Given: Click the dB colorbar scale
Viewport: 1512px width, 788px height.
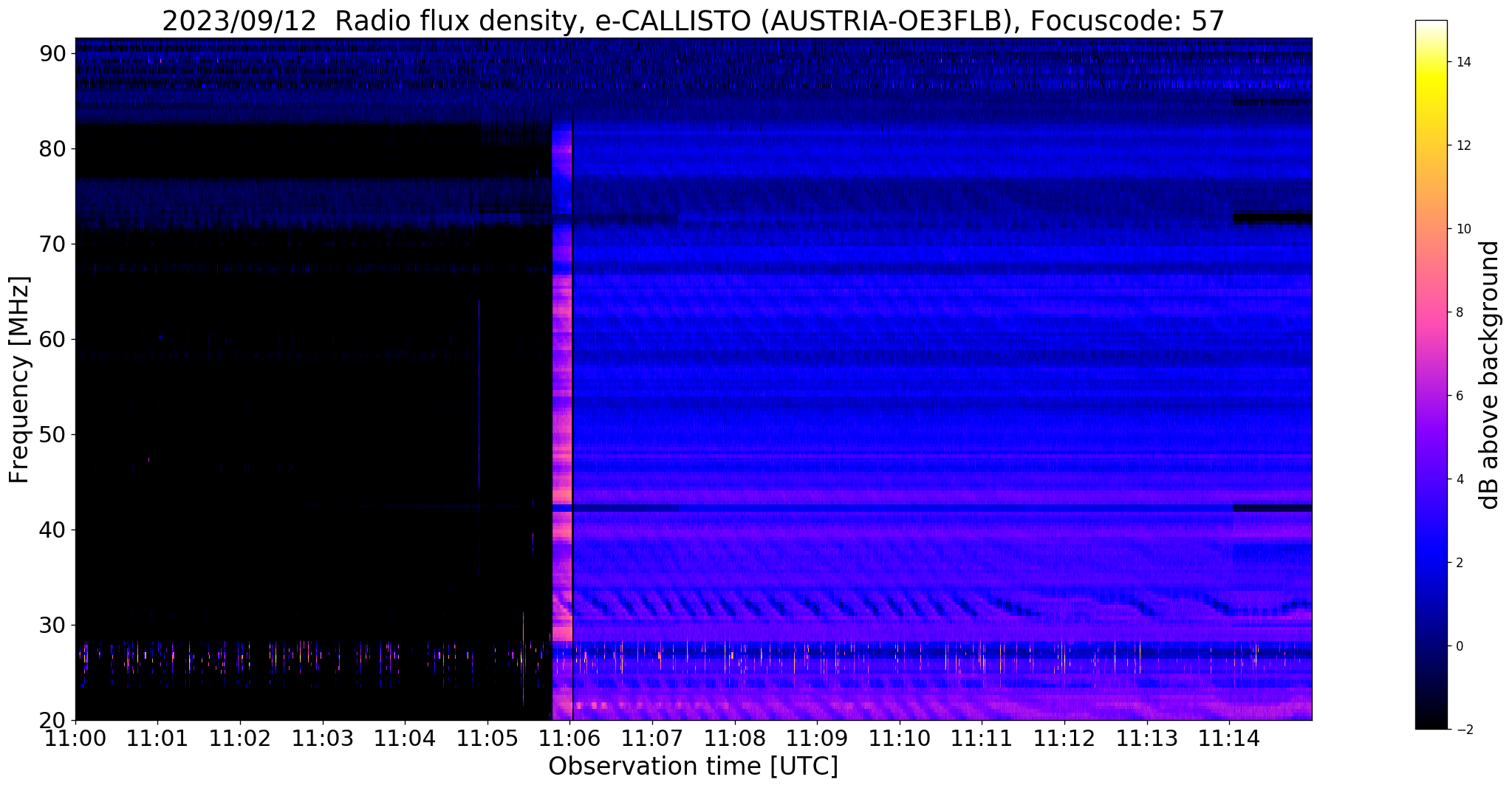Looking at the screenshot, I should pos(1431,375).
